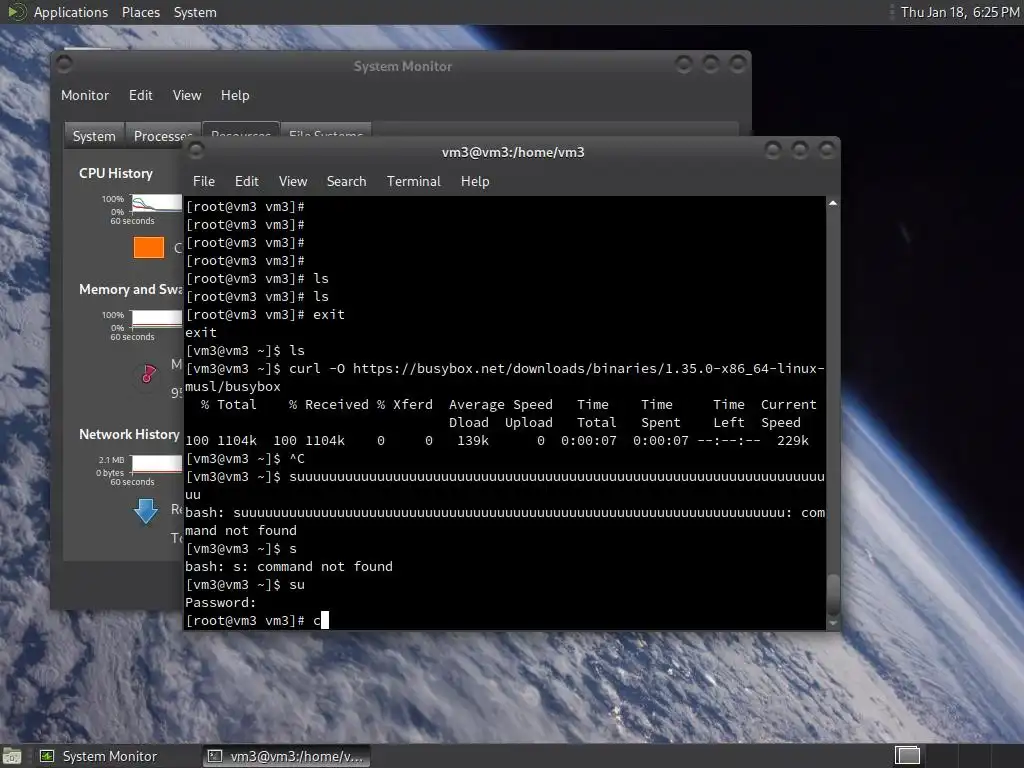Click the terminal scrollbar down arrow
Image resolution: width=1024 pixels, height=768 pixels.
[x=833, y=624]
